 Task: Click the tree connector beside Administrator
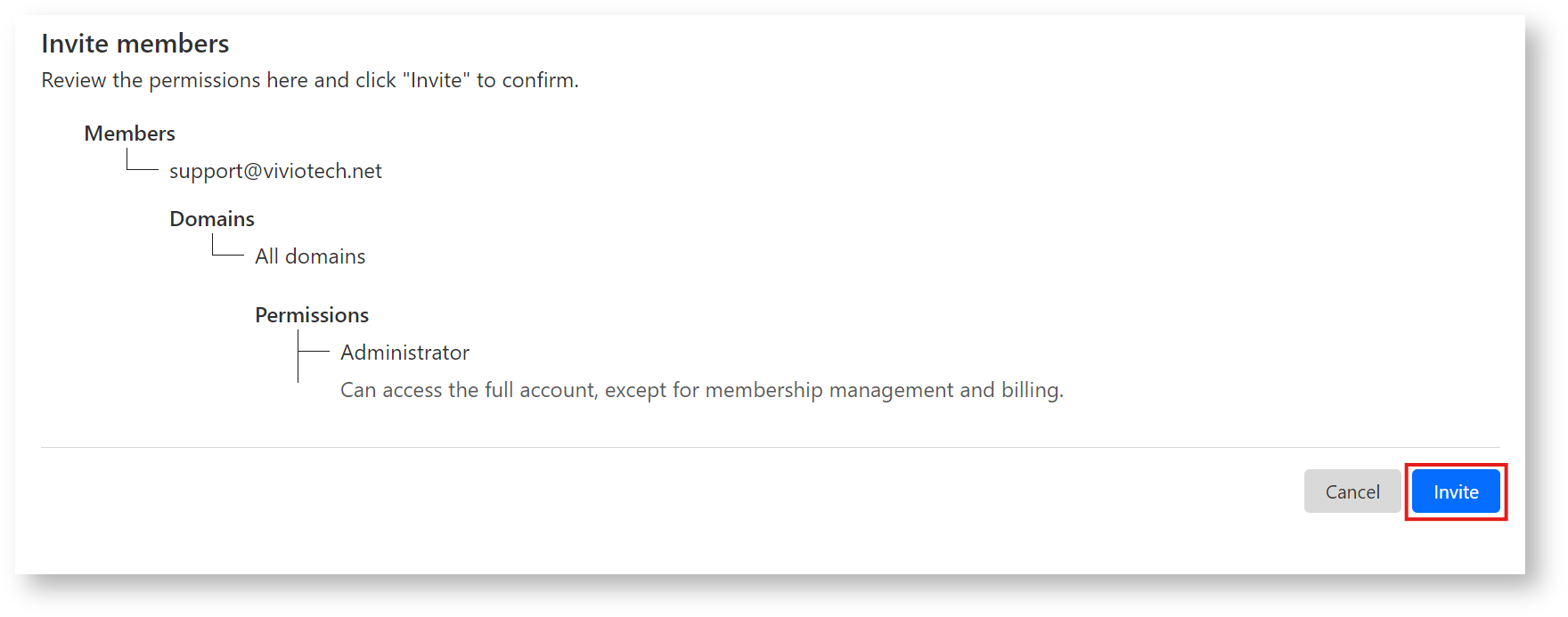312,353
